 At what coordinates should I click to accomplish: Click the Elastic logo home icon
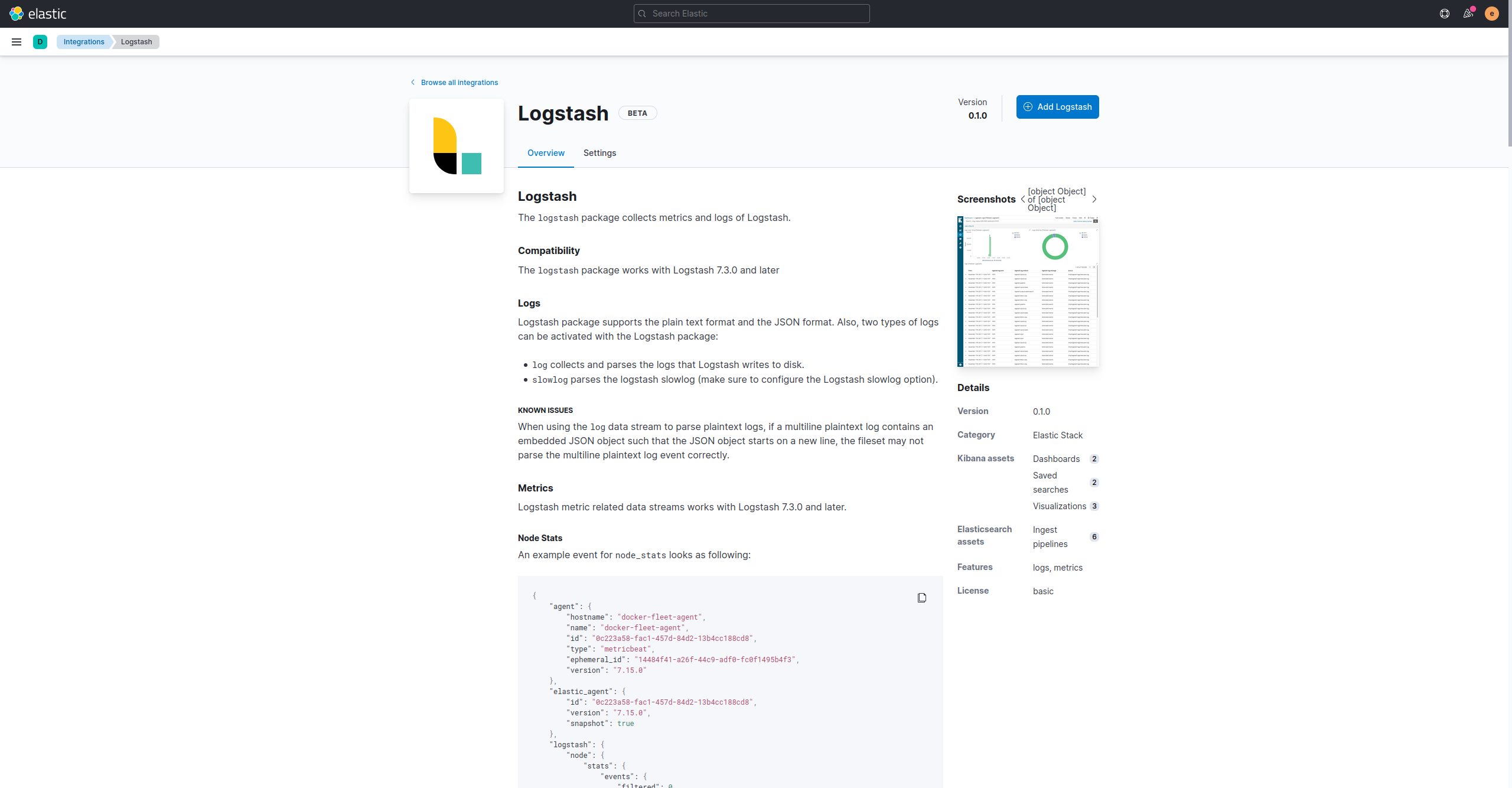coord(17,14)
